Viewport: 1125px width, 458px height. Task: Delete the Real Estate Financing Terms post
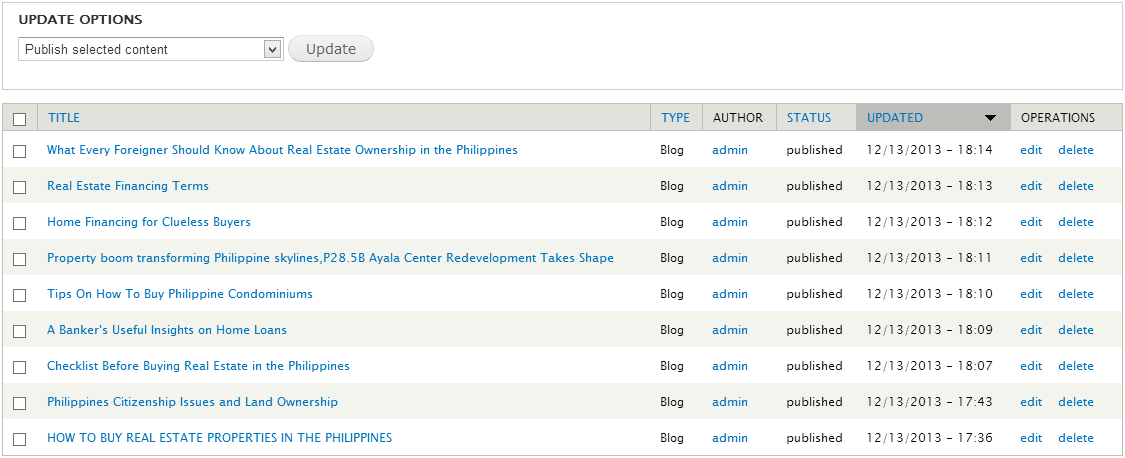click(x=1075, y=186)
